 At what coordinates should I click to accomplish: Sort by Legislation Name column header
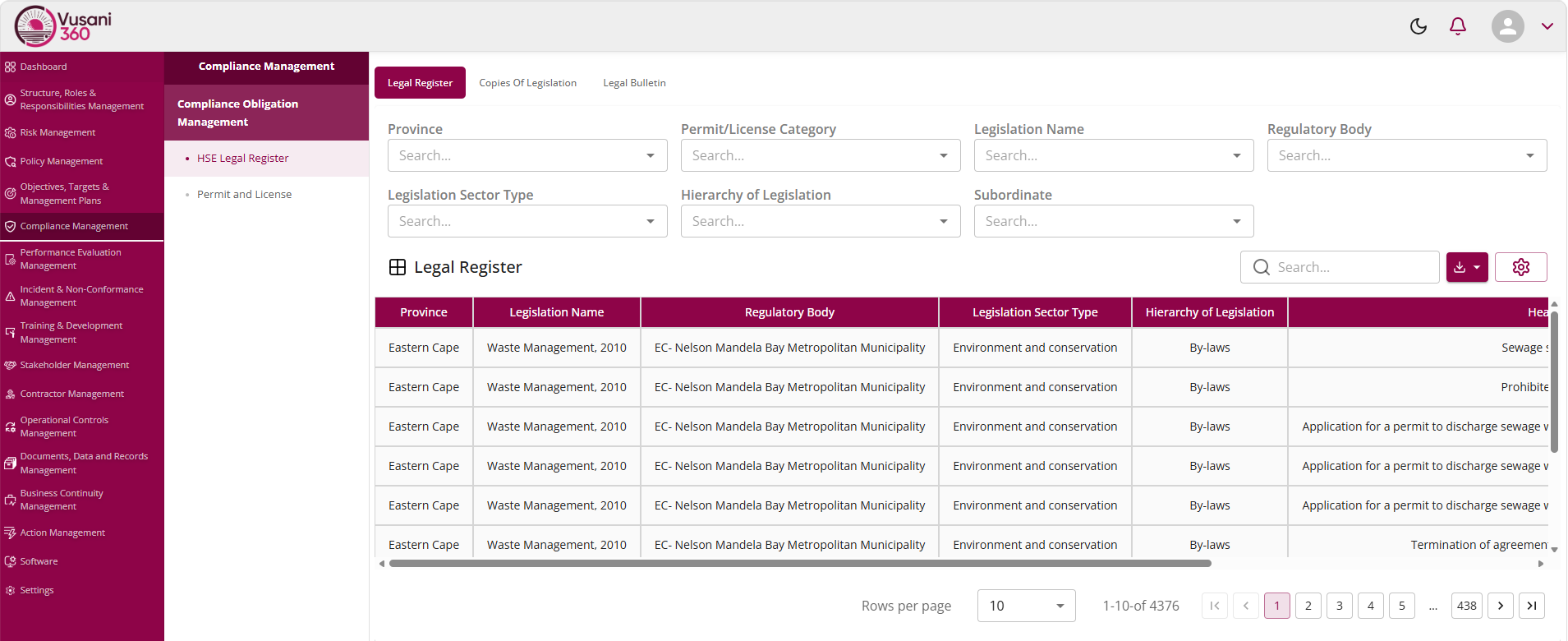tap(557, 312)
